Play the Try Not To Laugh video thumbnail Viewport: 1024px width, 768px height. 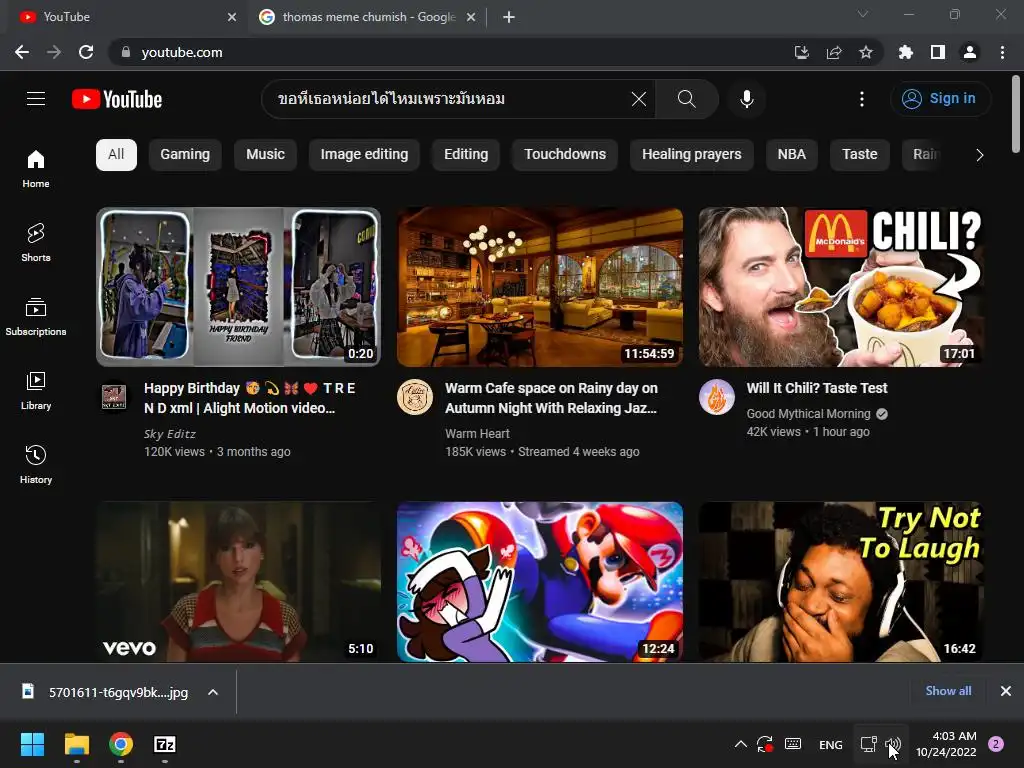click(841, 582)
